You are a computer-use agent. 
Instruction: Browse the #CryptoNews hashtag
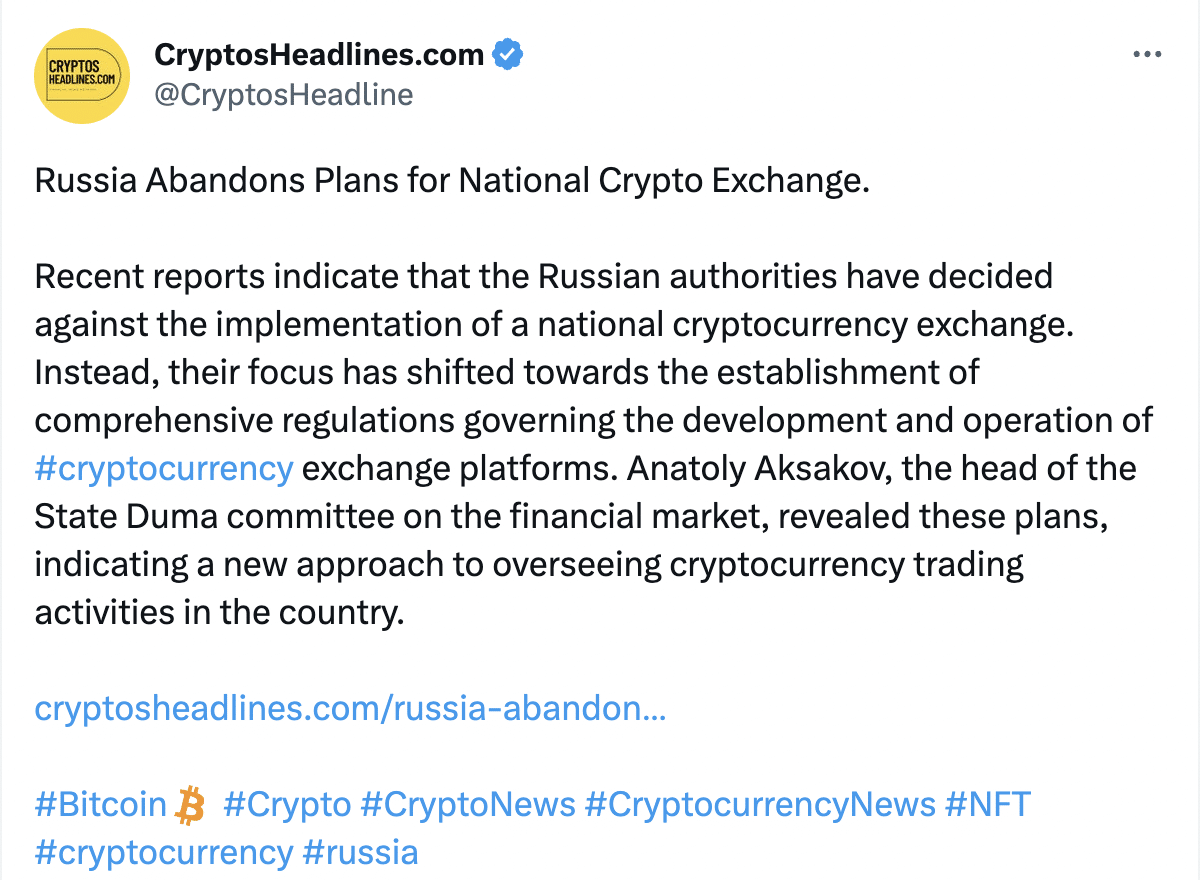pyautogui.click(x=468, y=804)
